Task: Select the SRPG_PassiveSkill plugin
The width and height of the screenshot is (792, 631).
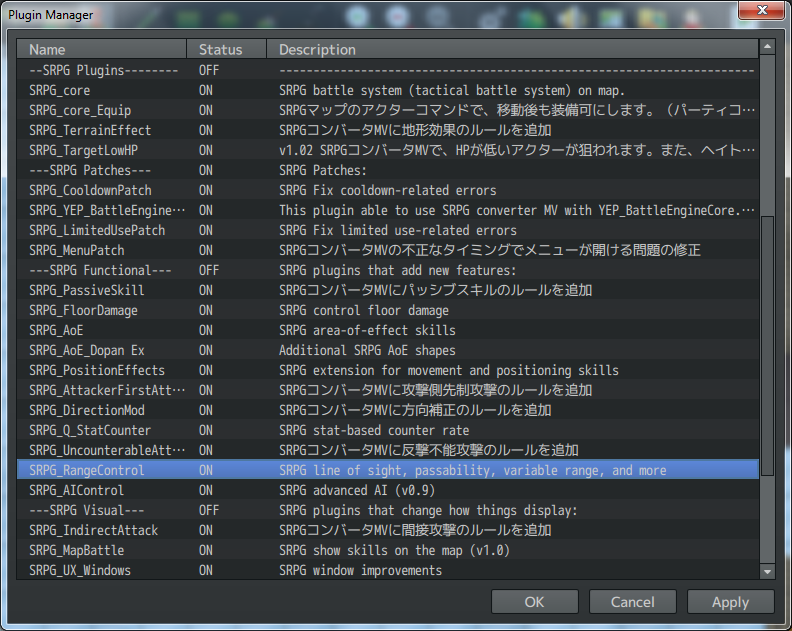Action: (x=387, y=290)
